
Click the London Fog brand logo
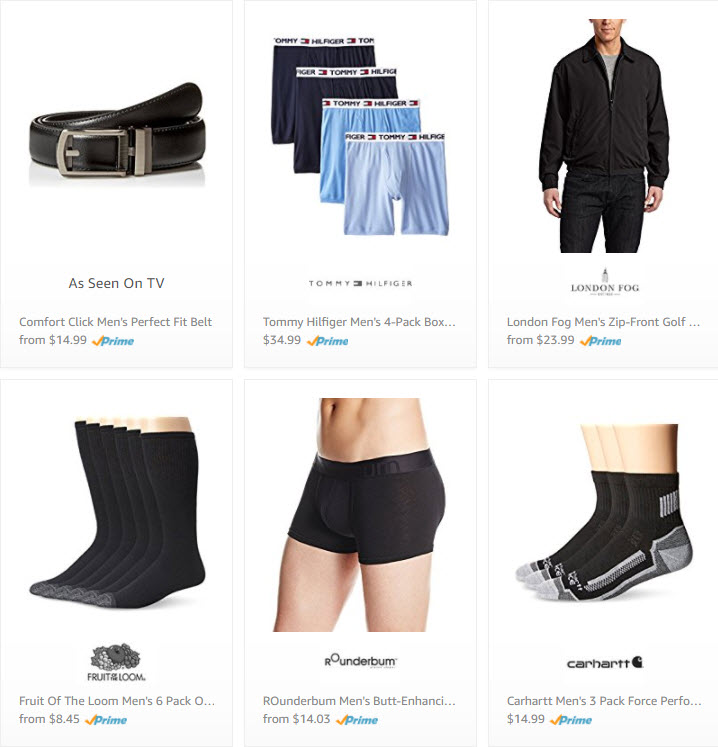605,283
